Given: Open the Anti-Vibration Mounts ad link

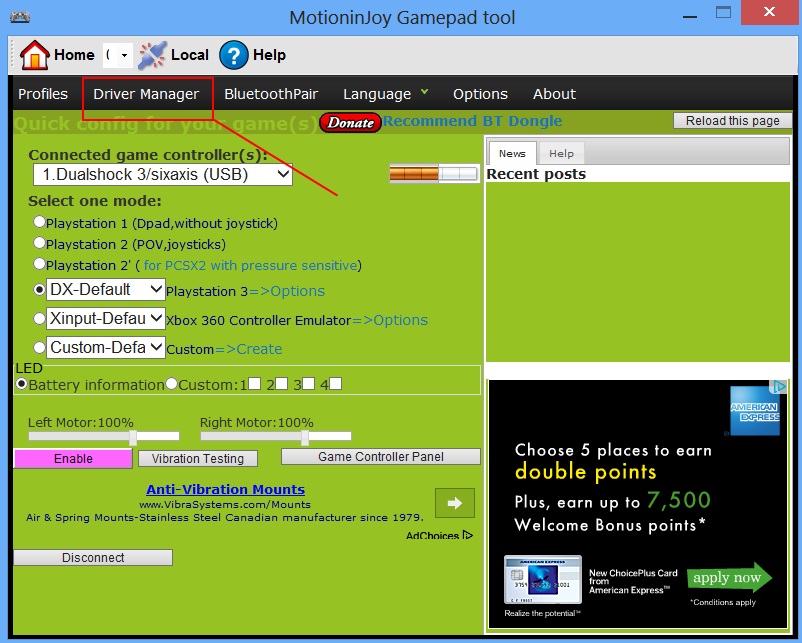Looking at the screenshot, I should (225, 489).
